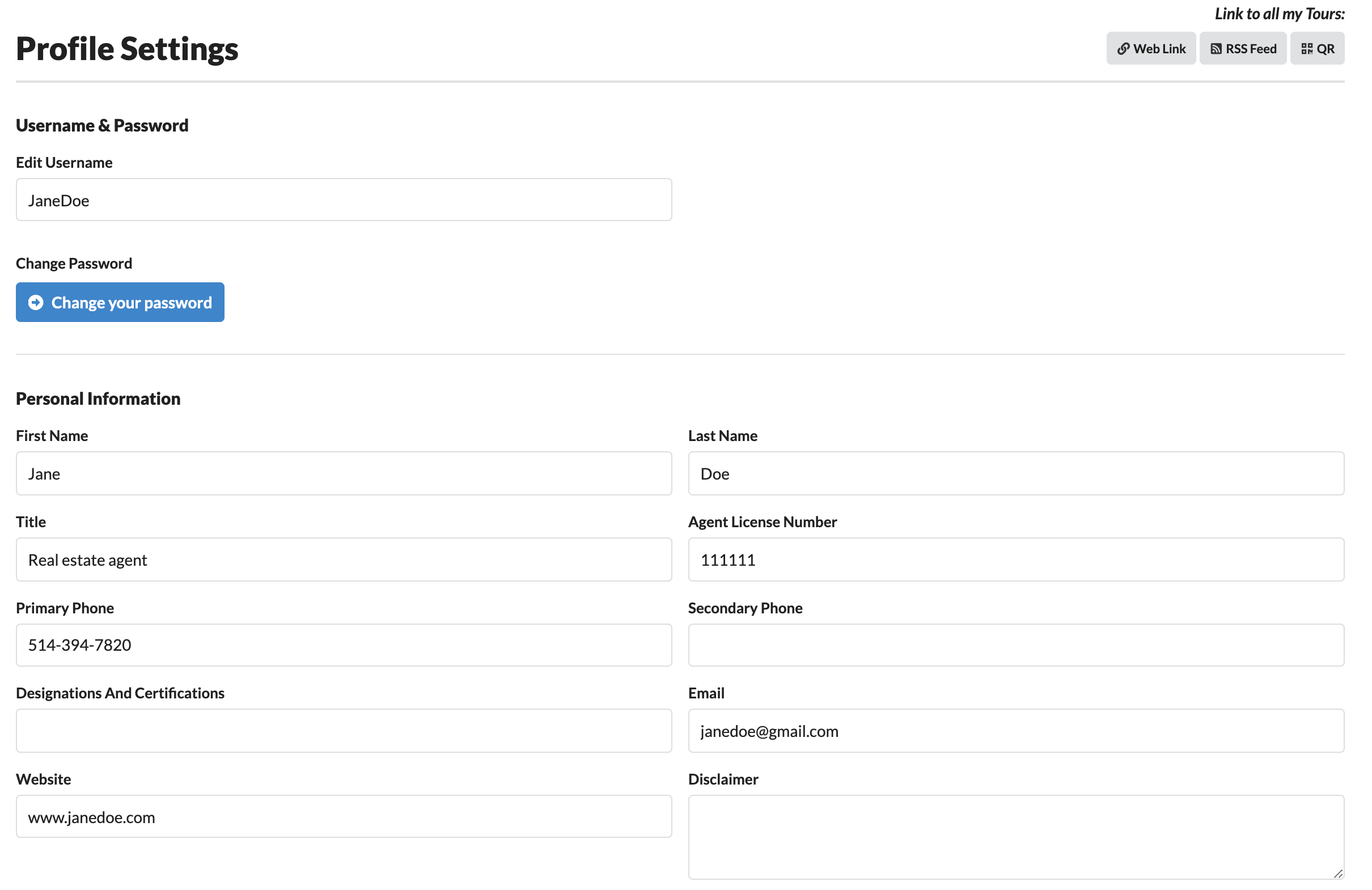Open the Web Link button
Viewport: 1372px width, 890px height.
point(1151,49)
